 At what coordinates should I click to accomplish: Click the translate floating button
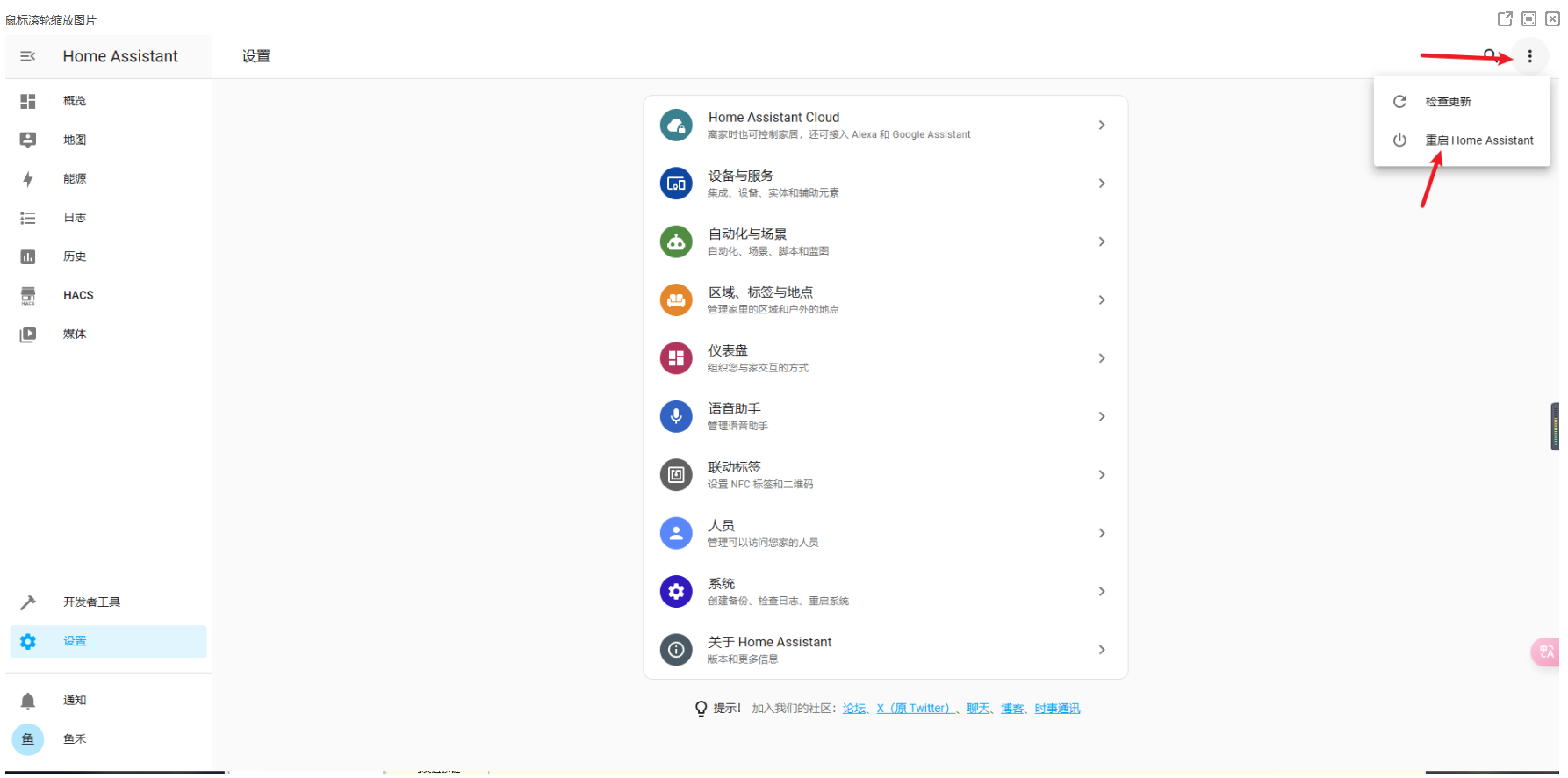[1547, 652]
